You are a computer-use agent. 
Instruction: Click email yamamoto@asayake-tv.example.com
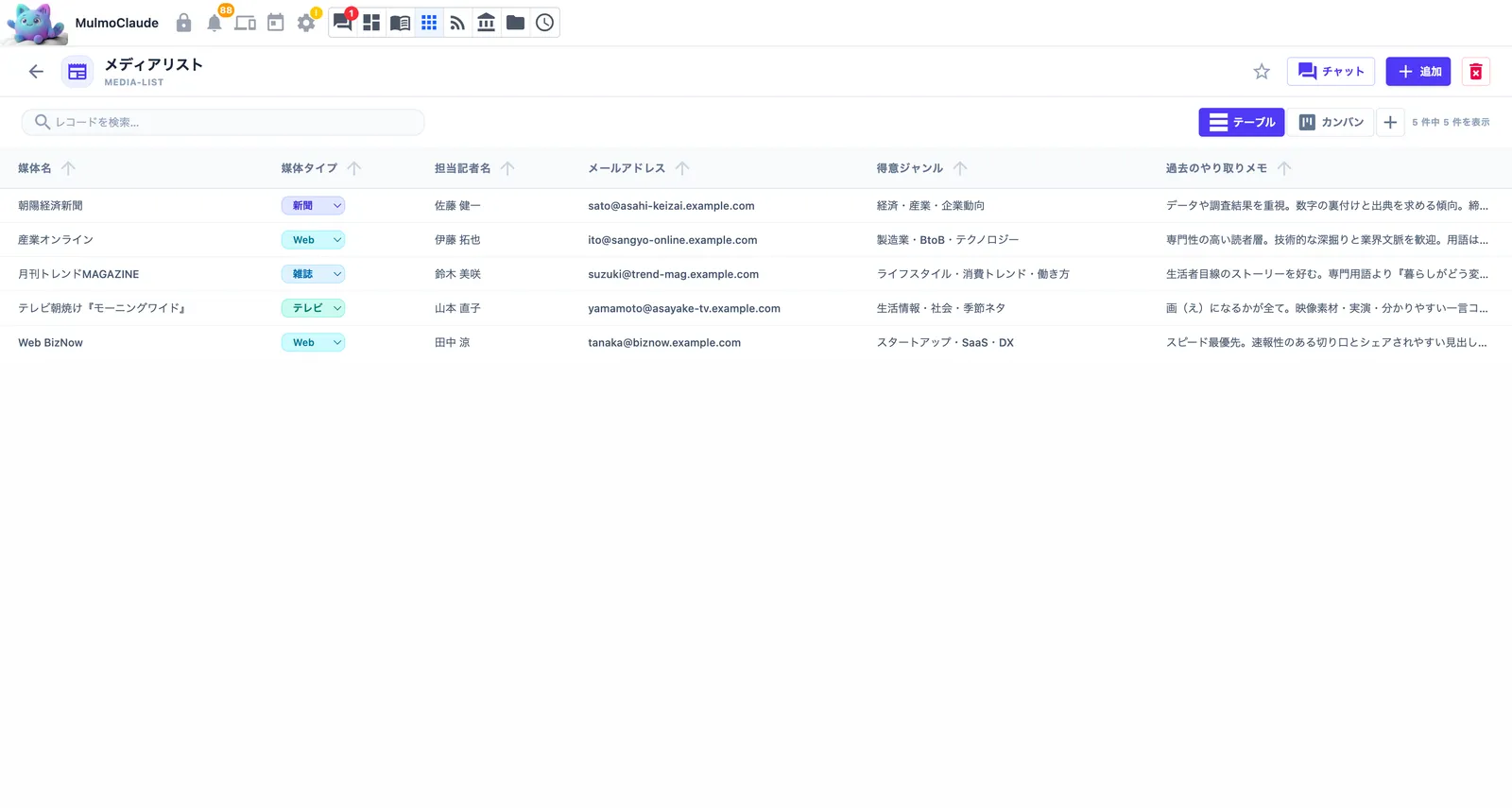point(684,308)
